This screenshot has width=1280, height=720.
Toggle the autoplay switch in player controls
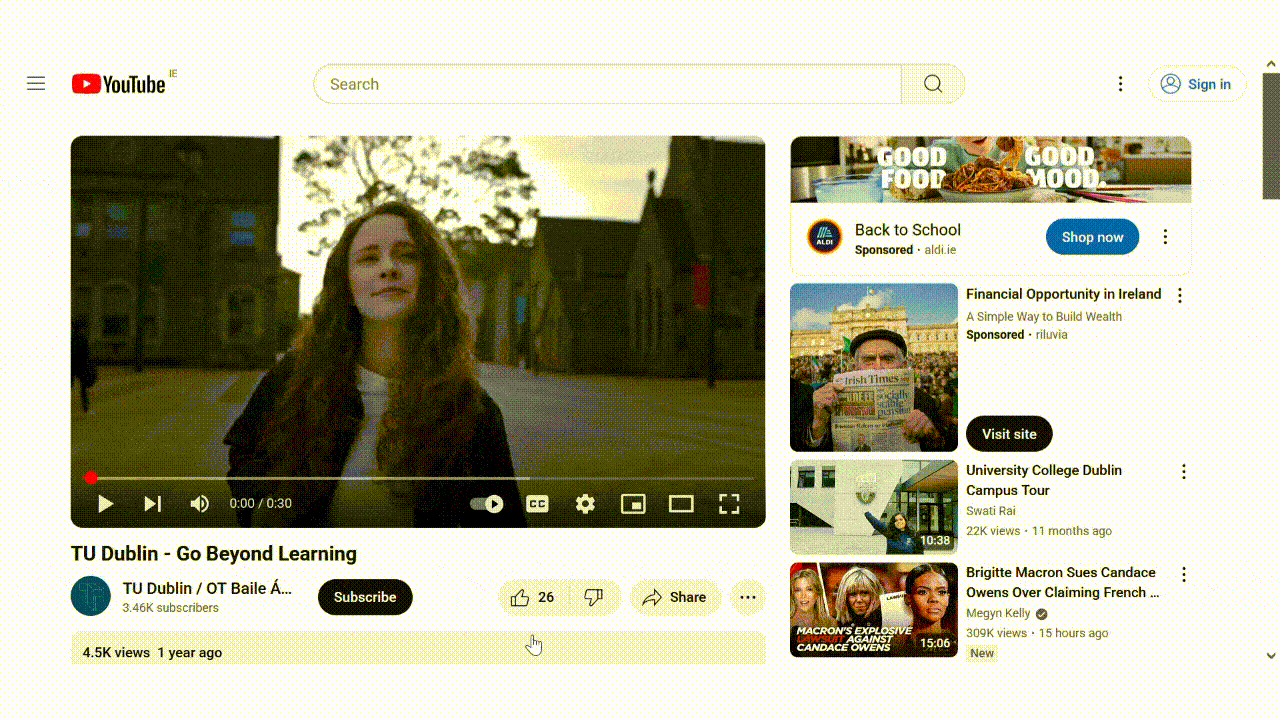pyautogui.click(x=485, y=504)
